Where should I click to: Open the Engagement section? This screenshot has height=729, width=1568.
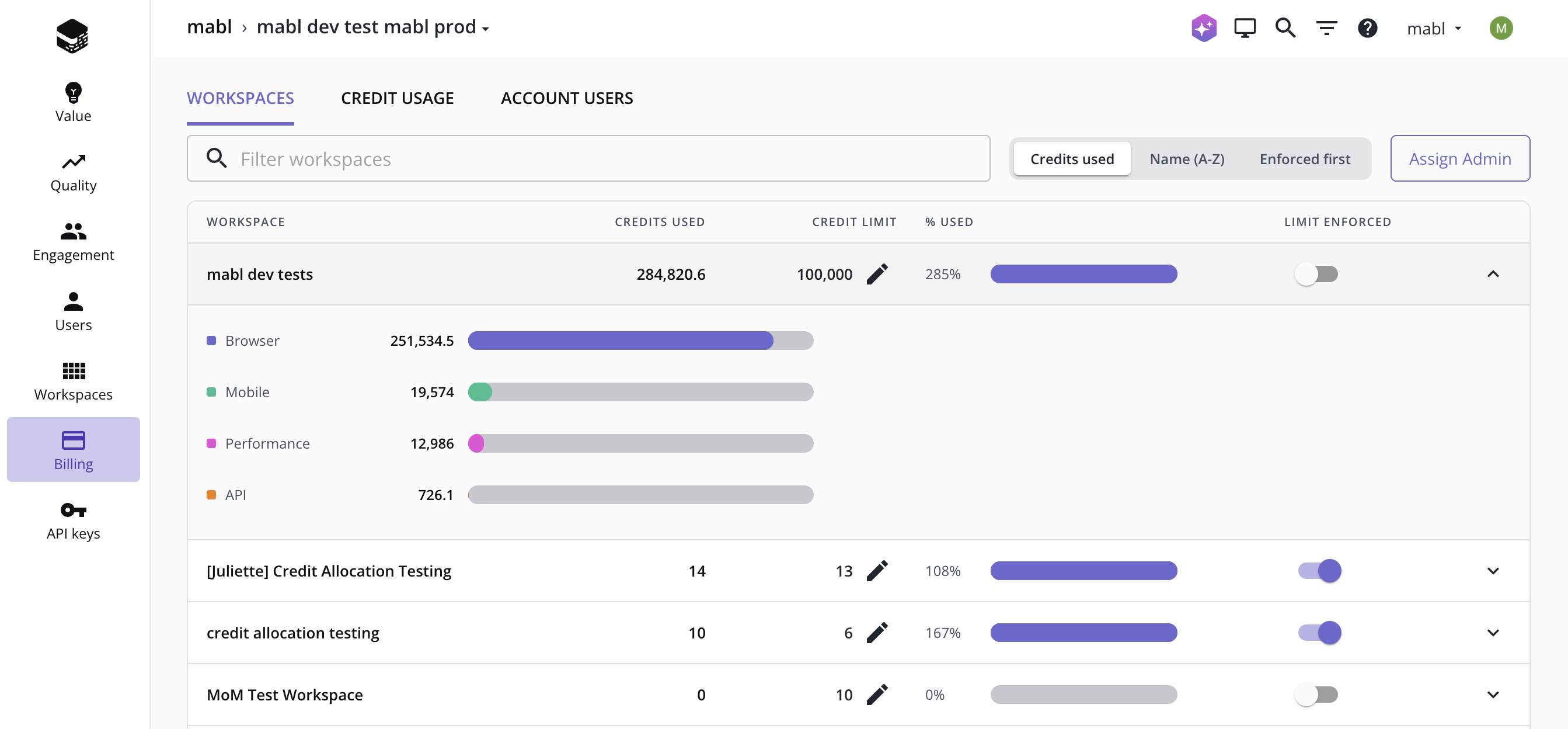pyautogui.click(x=73, y=242)
